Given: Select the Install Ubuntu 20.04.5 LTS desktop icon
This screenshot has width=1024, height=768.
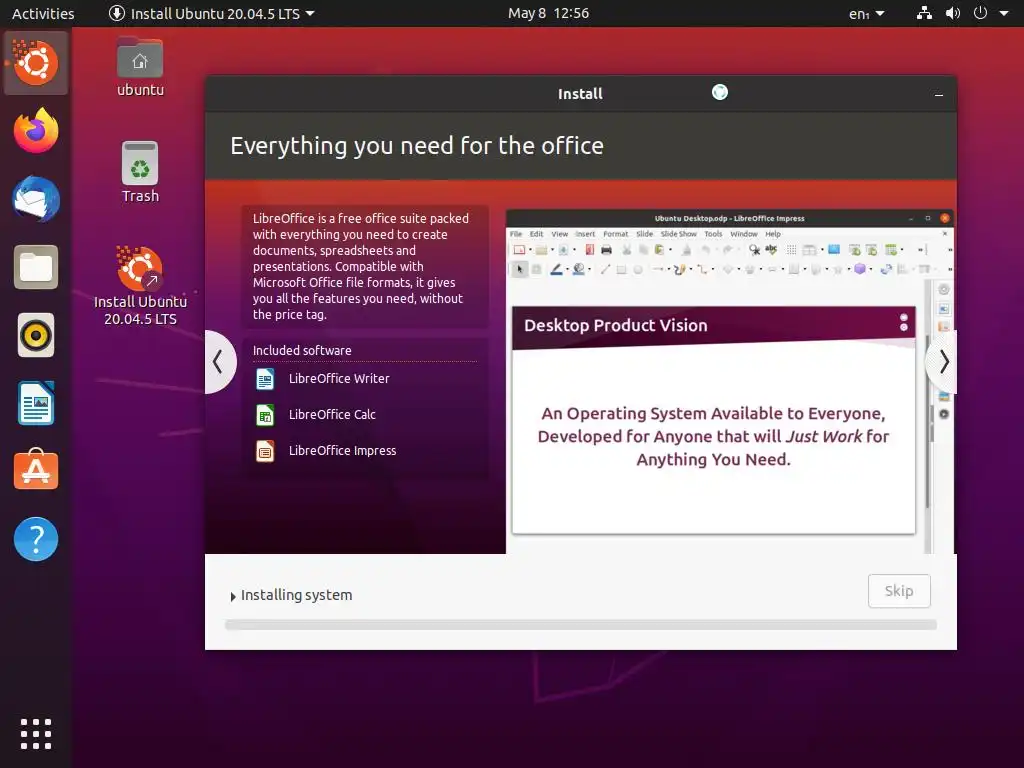Looking at the screenshot, I should point(140,286).
